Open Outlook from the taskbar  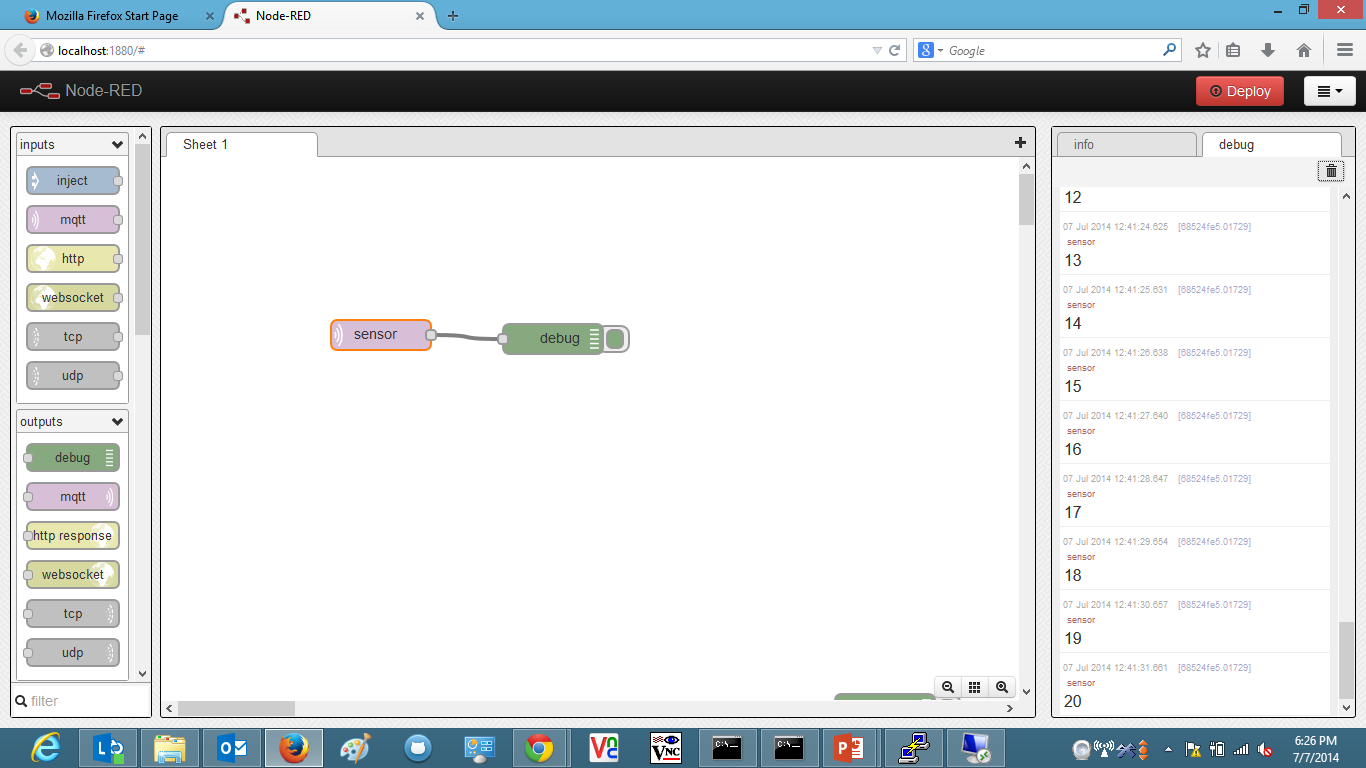tap(232, 748)
